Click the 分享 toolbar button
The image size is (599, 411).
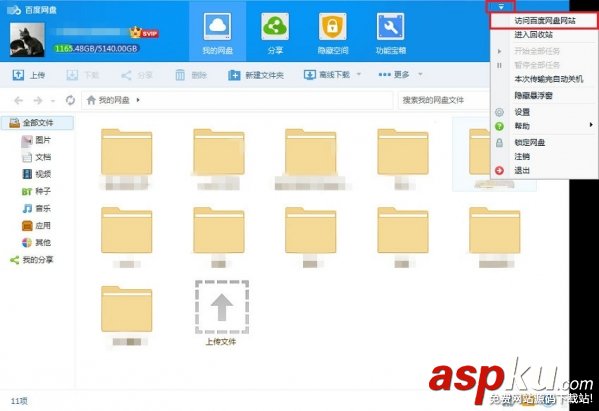pos(137,75)
